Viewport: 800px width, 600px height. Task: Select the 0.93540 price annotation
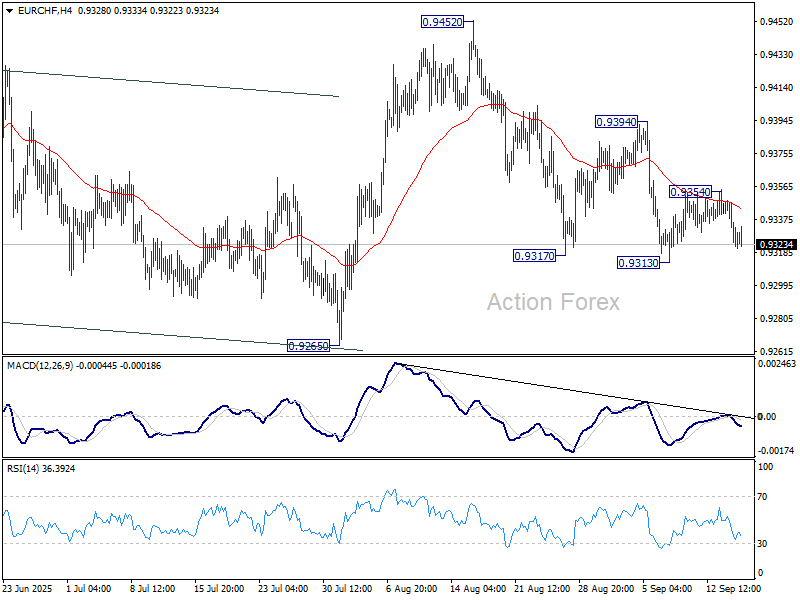pyautogui.click(x=690, y=191)
